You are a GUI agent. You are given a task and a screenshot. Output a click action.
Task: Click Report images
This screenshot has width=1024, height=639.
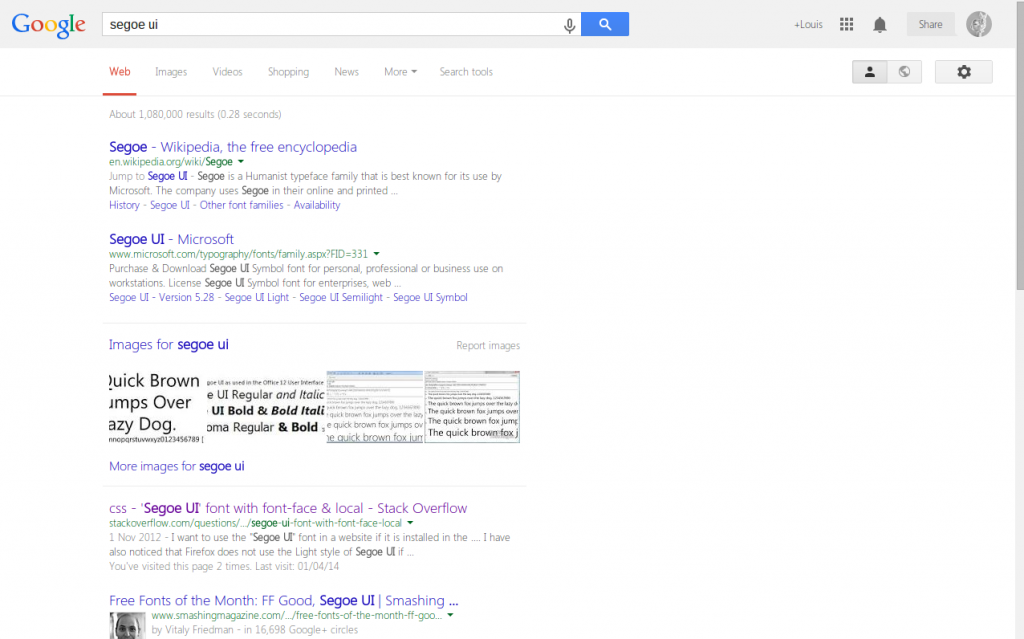[488, 345]
